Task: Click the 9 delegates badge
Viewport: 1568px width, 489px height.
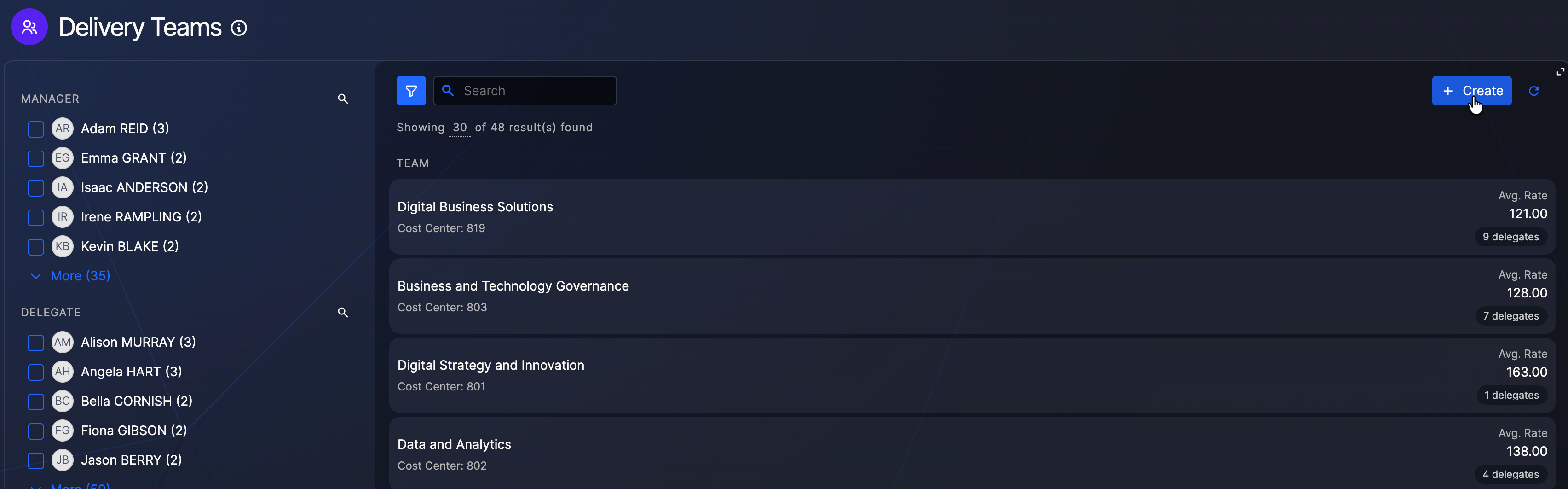Action: pyautogui.click(x=1510, y=237)
